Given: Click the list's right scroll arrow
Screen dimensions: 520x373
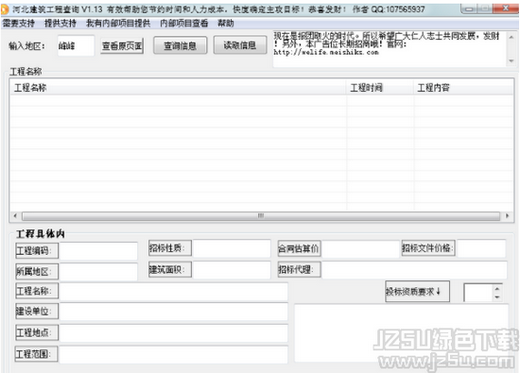Looking at the screenshot, I should [507, 216].
